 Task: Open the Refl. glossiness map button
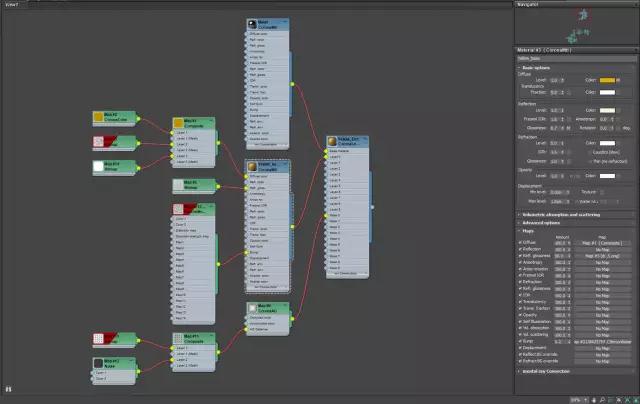pyautogui.click(x=602, y=256)
